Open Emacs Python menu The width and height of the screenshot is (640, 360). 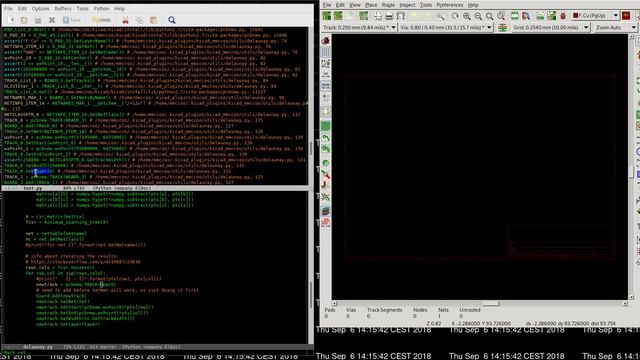(101, 9)
